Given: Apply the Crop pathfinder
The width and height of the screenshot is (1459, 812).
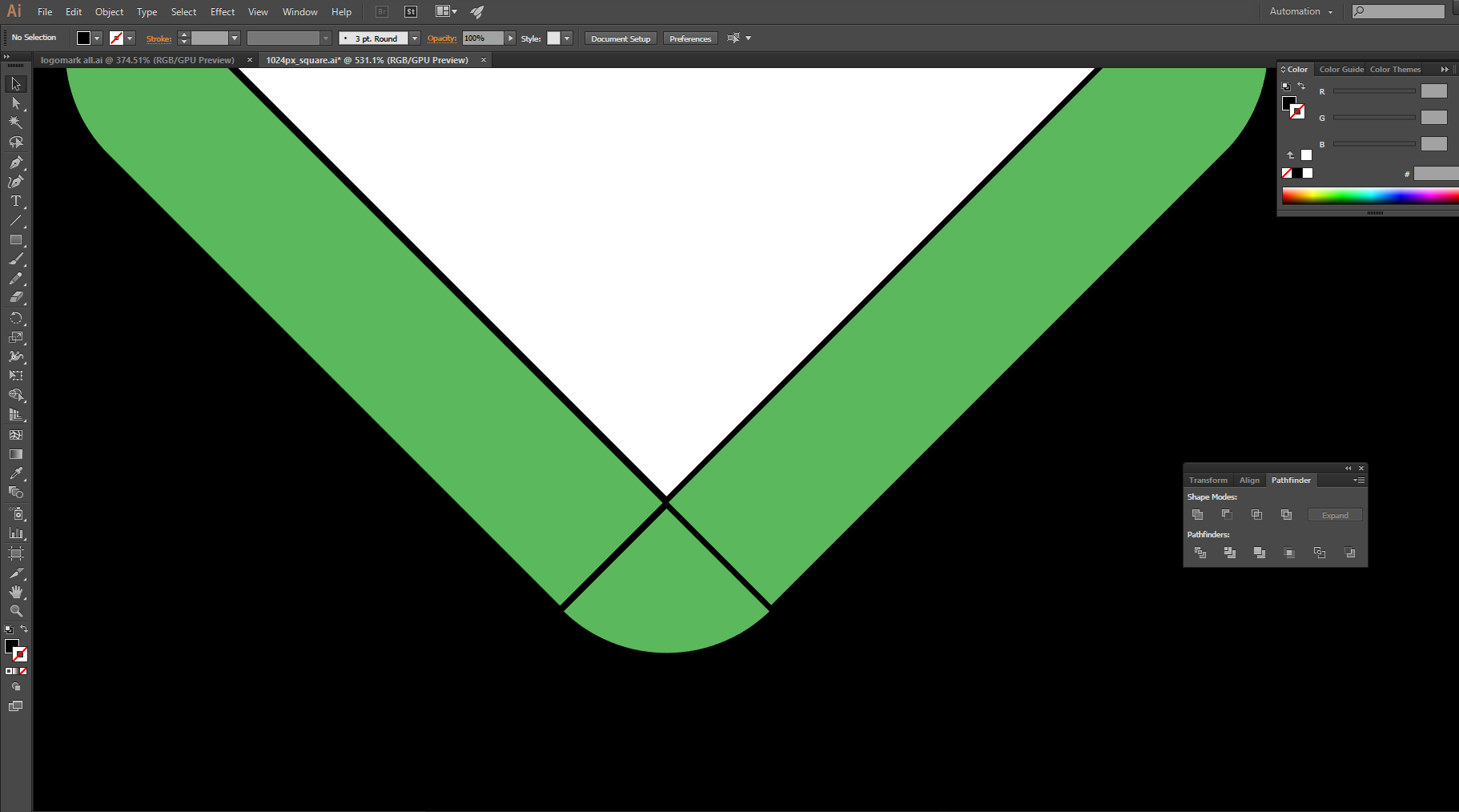Looking at the screenshot, I should point(1289,553).
